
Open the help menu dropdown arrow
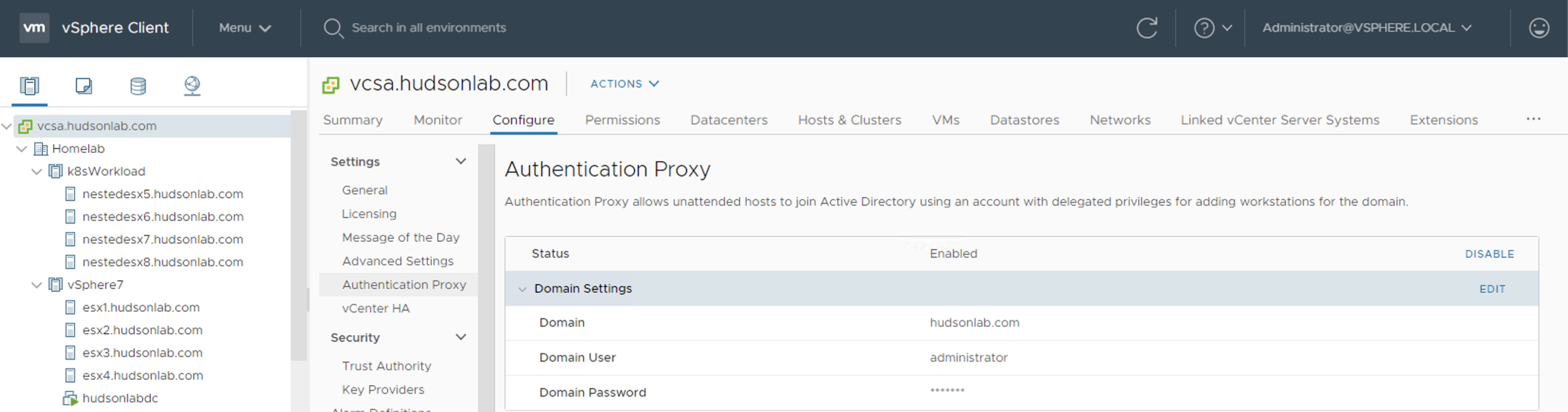click(1227, 28)
